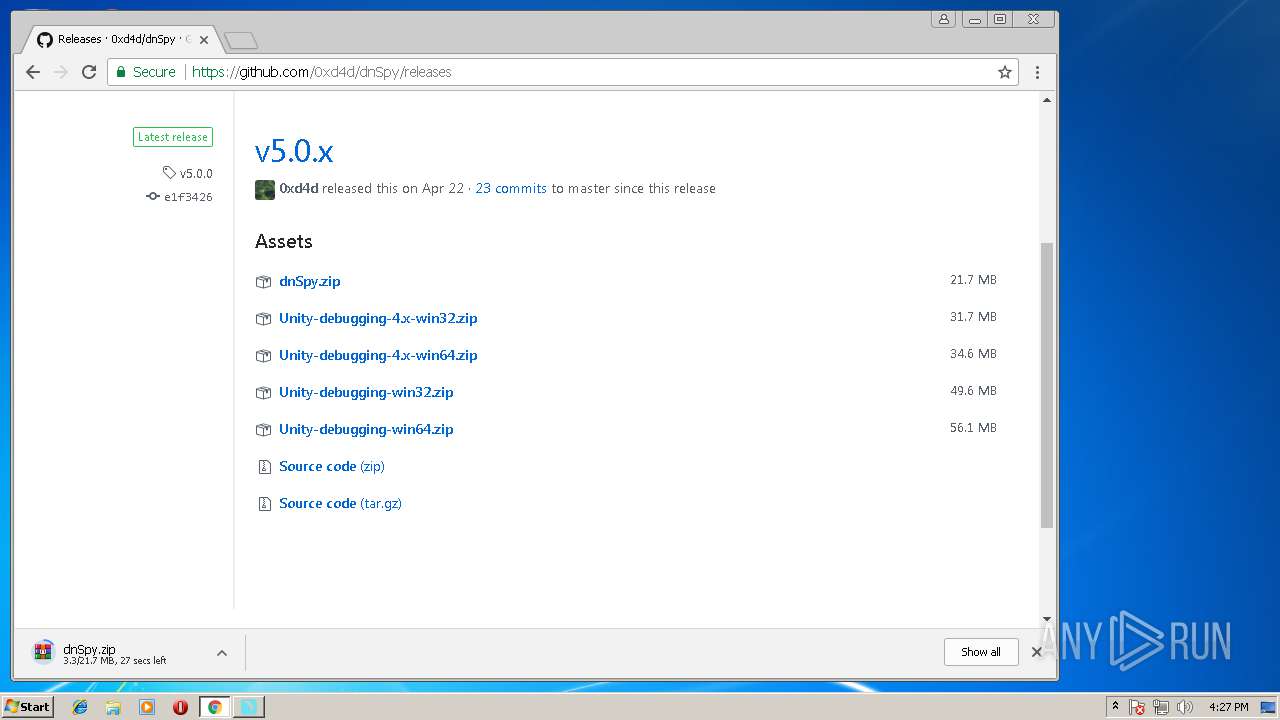Bookmark this page with the star icon
1280x720 pixels.
click(x=1005, y=72)
